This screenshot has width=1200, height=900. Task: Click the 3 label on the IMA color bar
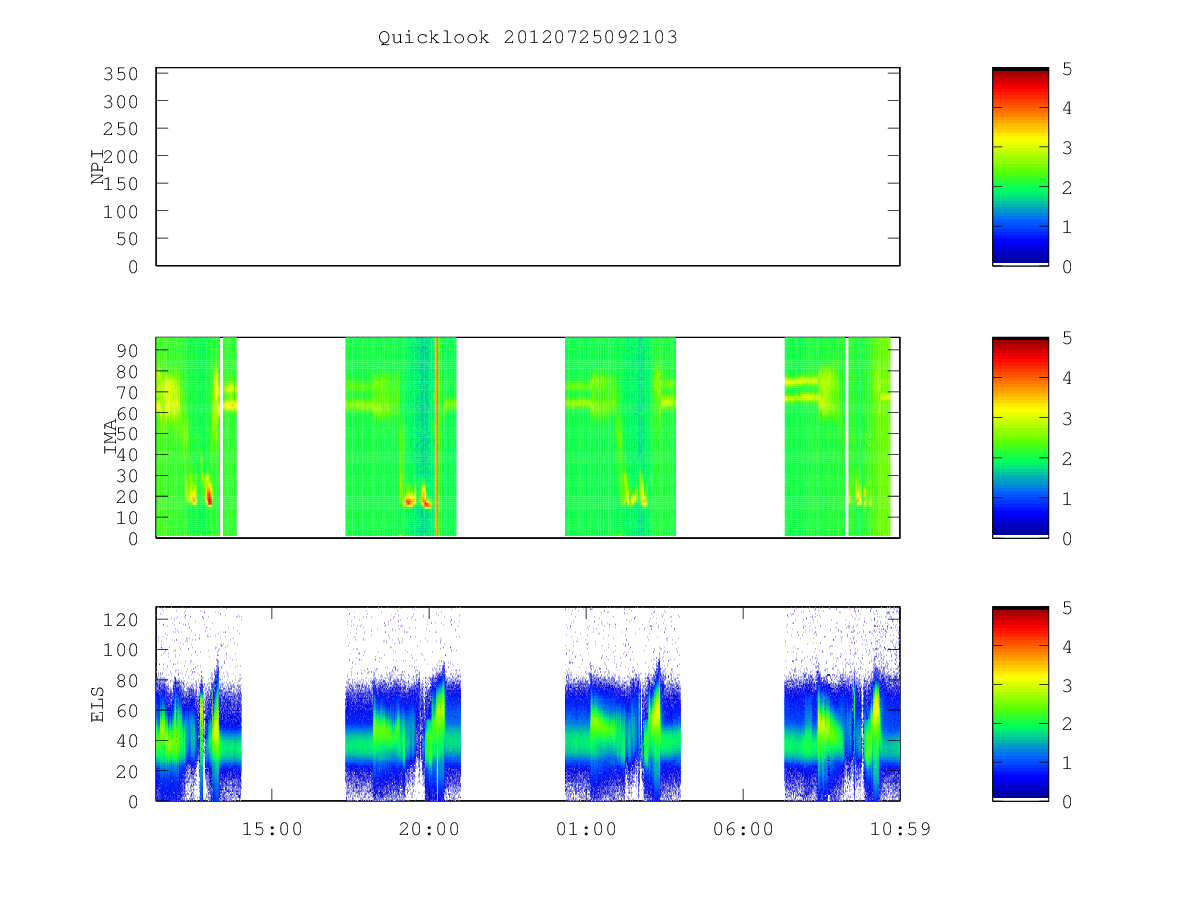coord(1068,418)
